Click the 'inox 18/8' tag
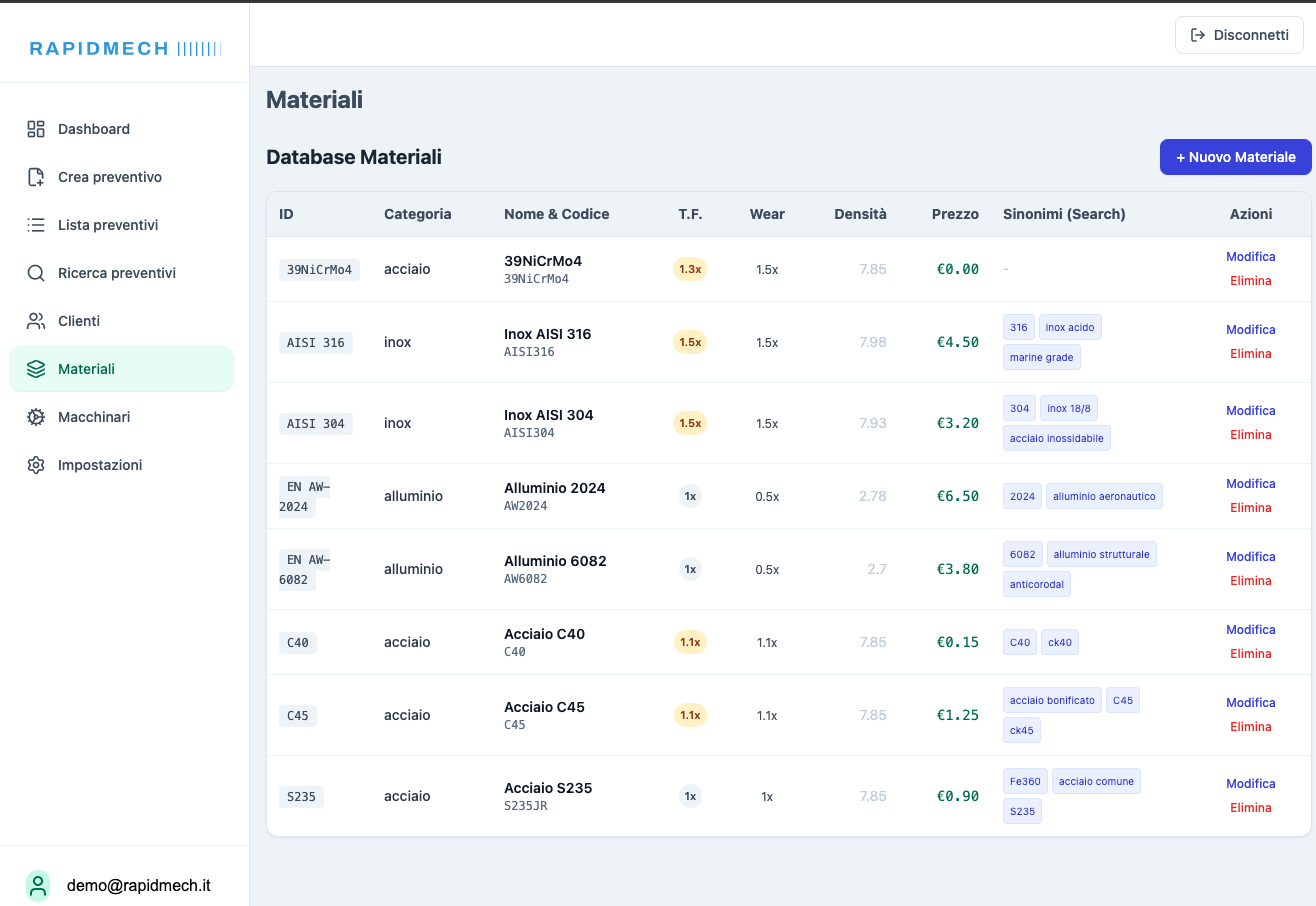This screenshot has height=906, width=1316. point(1069,408)
